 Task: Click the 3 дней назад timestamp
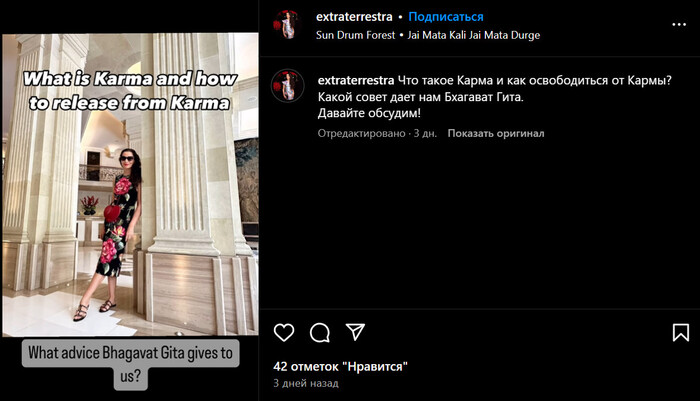coord(306,383)
